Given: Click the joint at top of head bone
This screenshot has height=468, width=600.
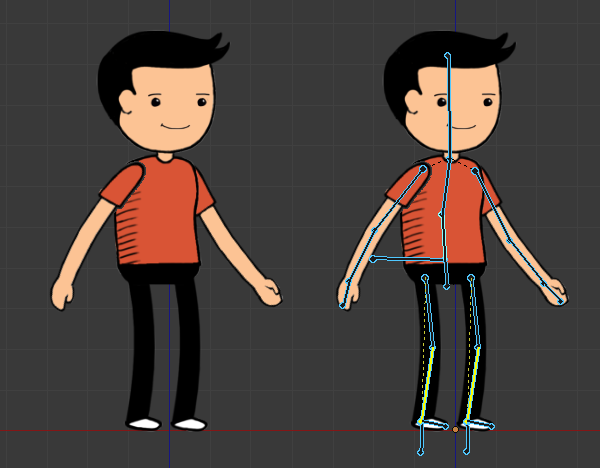Looking at the screenshot, I should pos(448,54).
